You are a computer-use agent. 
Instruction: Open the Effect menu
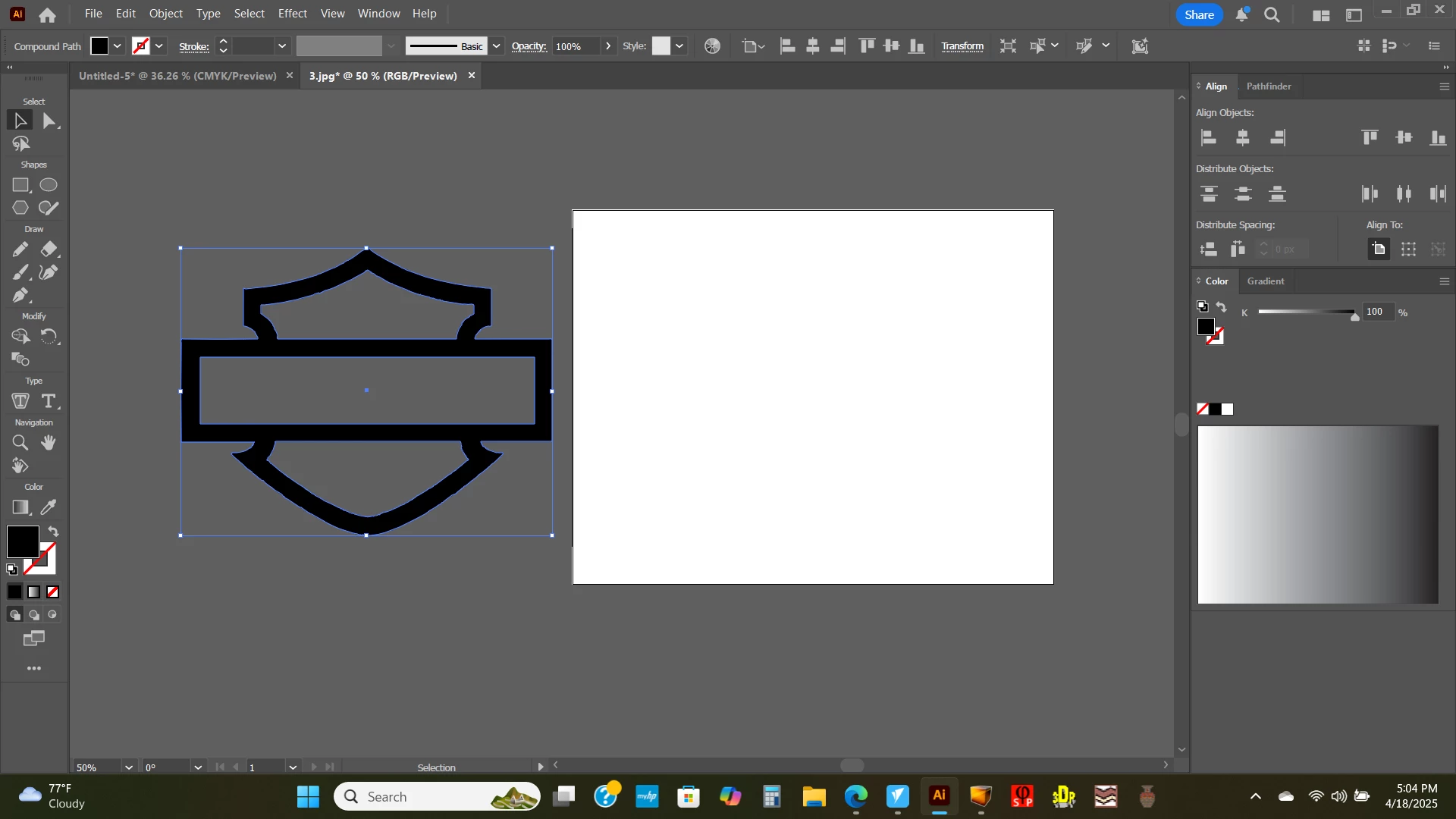[292, 14]
